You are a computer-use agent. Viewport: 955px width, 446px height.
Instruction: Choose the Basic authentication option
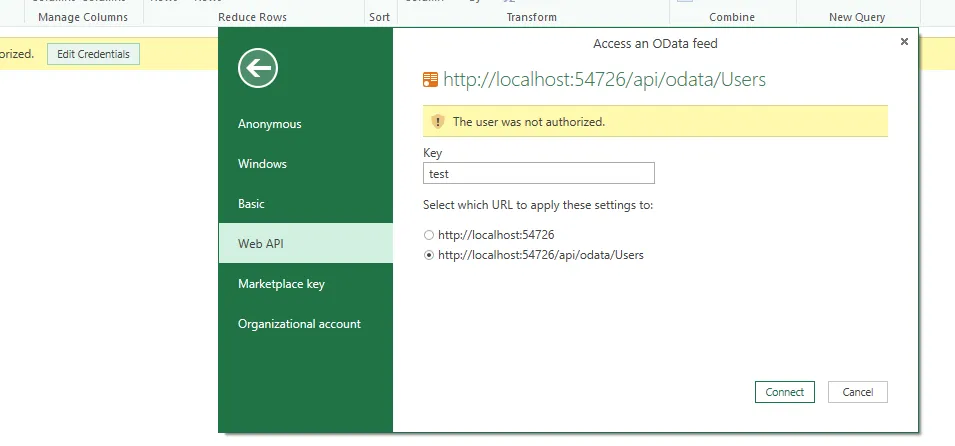pos(252,204)
